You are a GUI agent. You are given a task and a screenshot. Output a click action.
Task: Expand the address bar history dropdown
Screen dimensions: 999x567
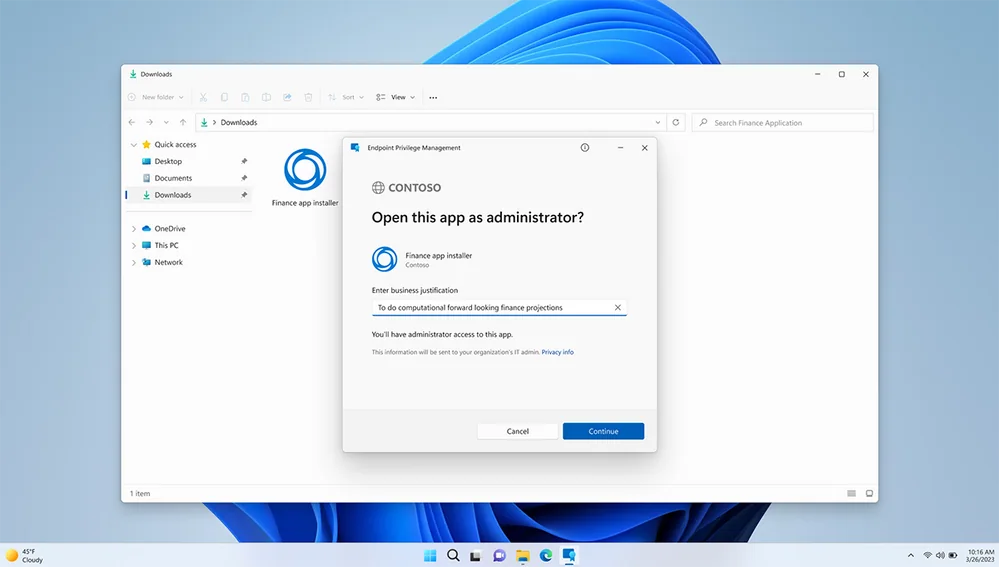tap(658, 122)
